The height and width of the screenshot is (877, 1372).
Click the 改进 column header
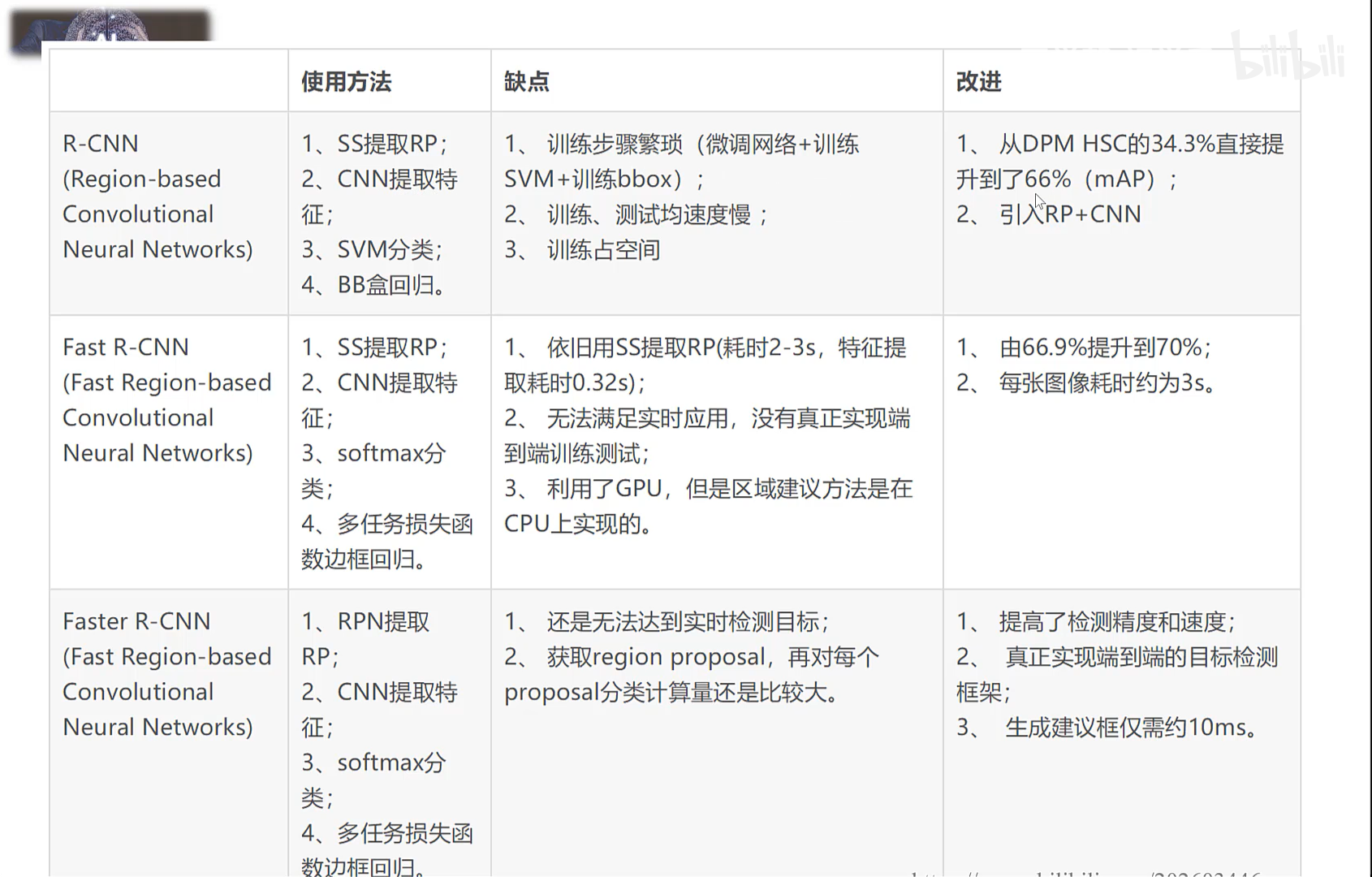[979, 82]
